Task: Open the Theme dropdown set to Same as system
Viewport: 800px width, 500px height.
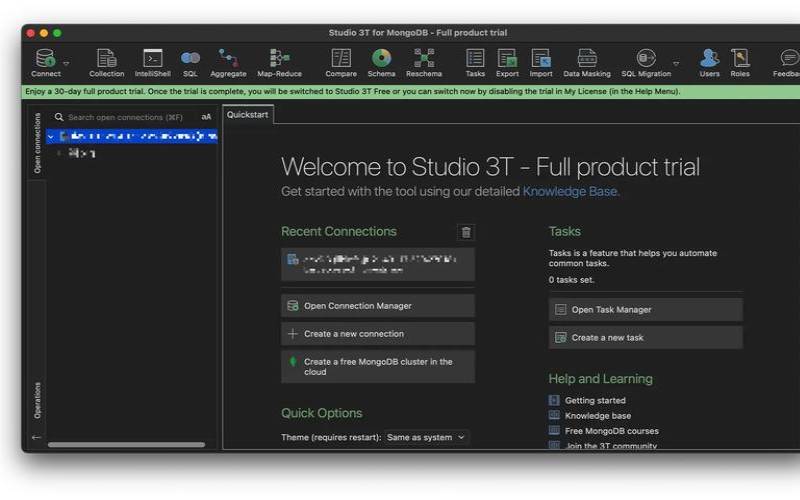Action: 427,437
